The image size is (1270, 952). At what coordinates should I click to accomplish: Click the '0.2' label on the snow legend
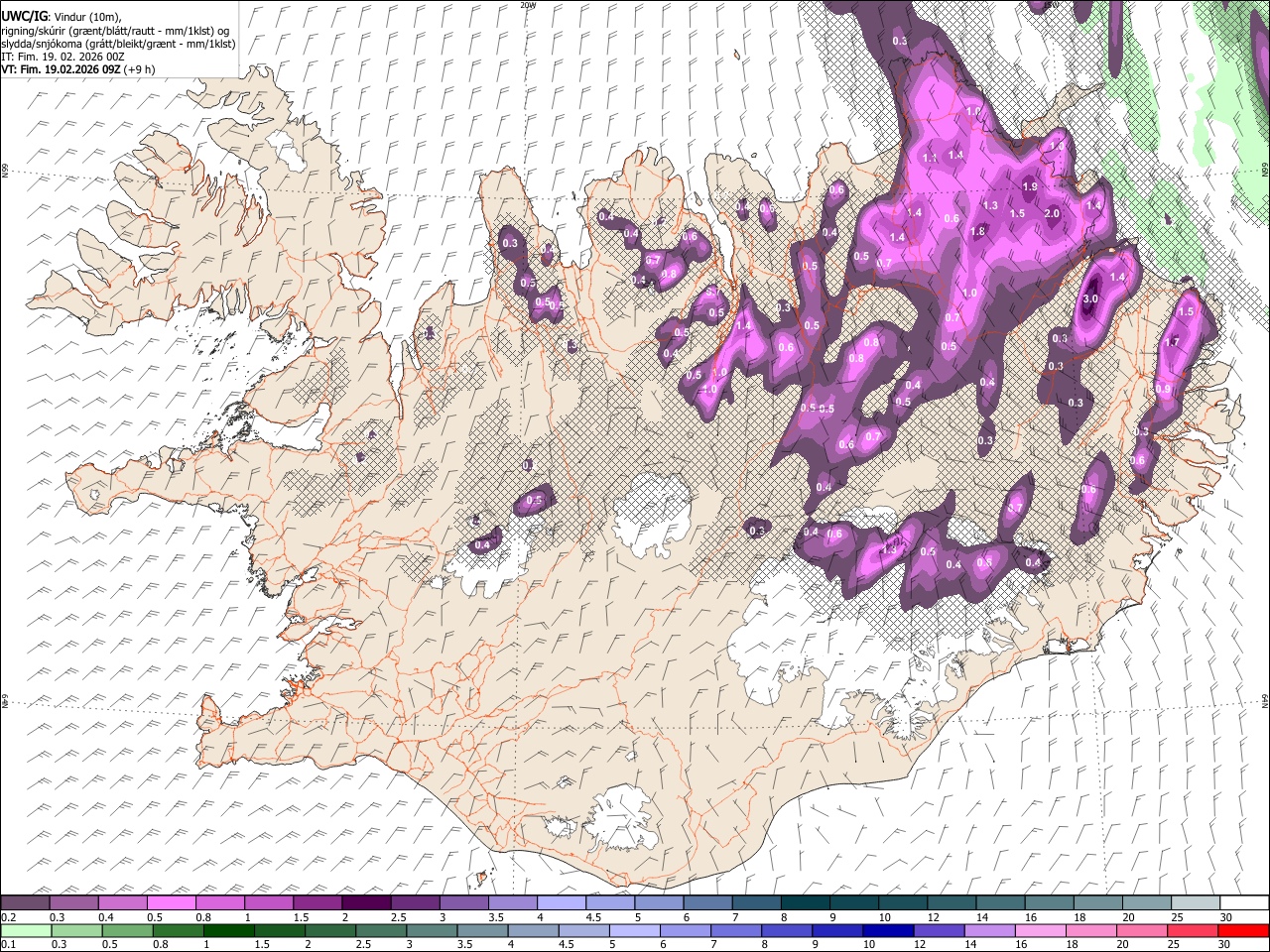pyautogui.click(x=8, y=916)
